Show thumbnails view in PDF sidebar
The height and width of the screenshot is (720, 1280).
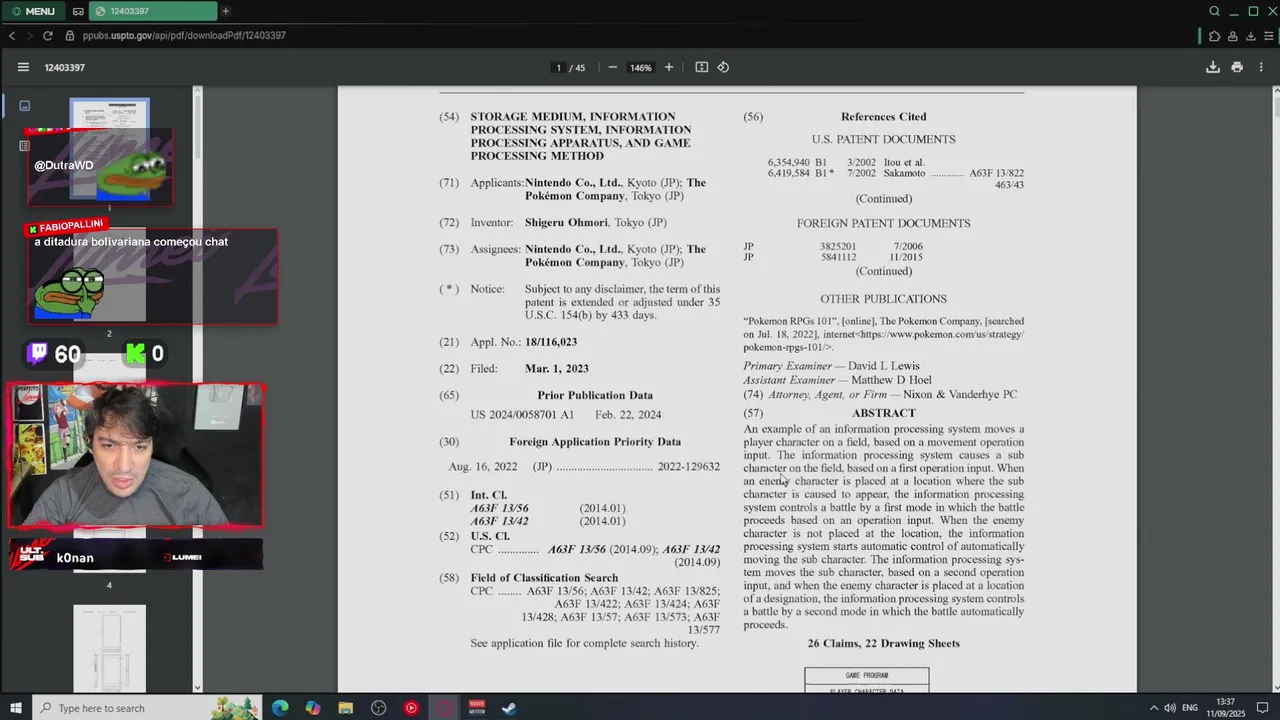(x=25, y=105)
